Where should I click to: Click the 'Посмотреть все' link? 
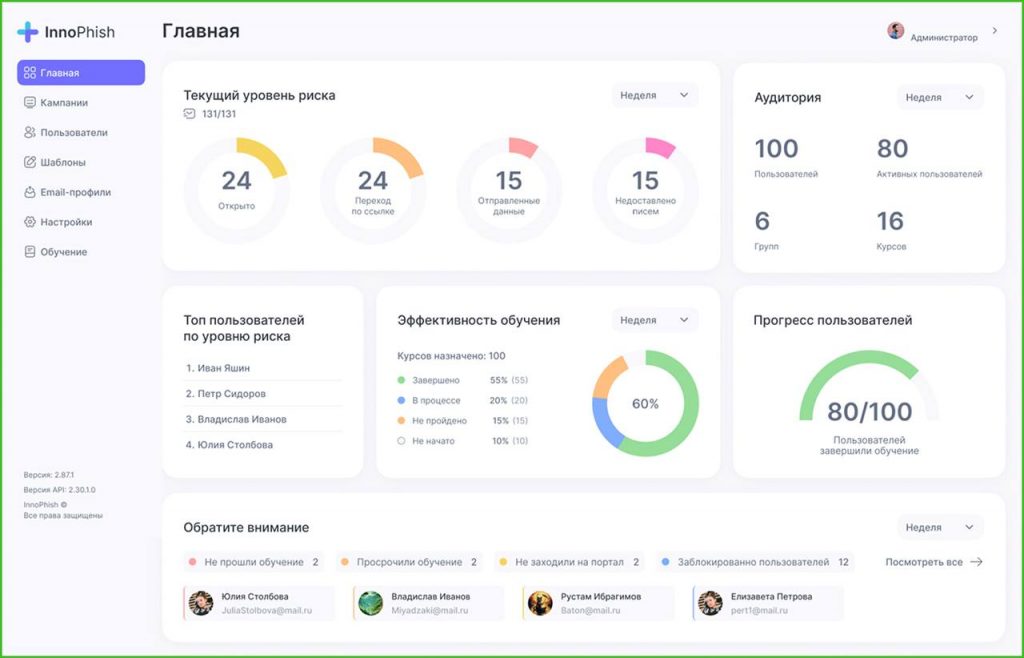(933, 562)
